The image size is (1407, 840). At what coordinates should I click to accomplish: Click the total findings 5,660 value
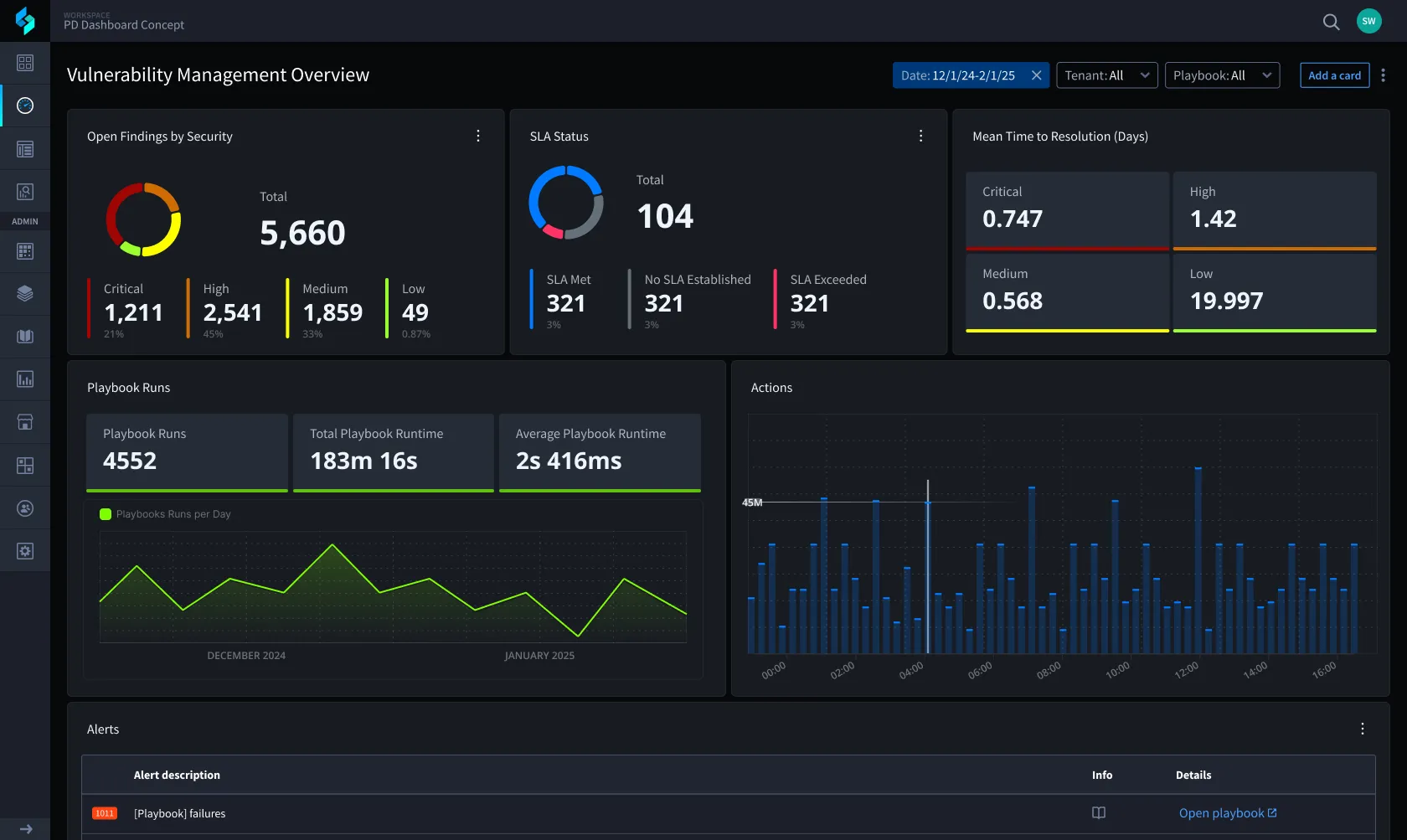(302, 233)
